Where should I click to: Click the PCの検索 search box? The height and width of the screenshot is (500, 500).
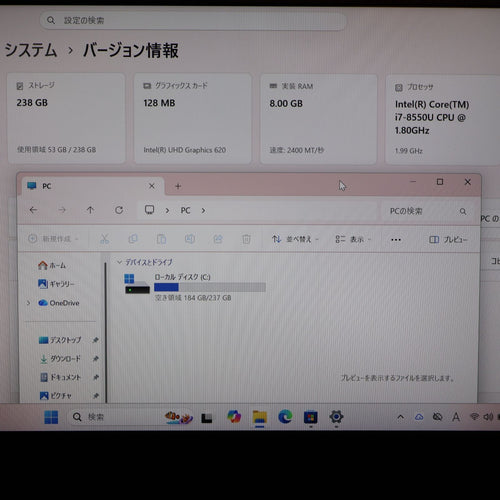click(428, 211)
